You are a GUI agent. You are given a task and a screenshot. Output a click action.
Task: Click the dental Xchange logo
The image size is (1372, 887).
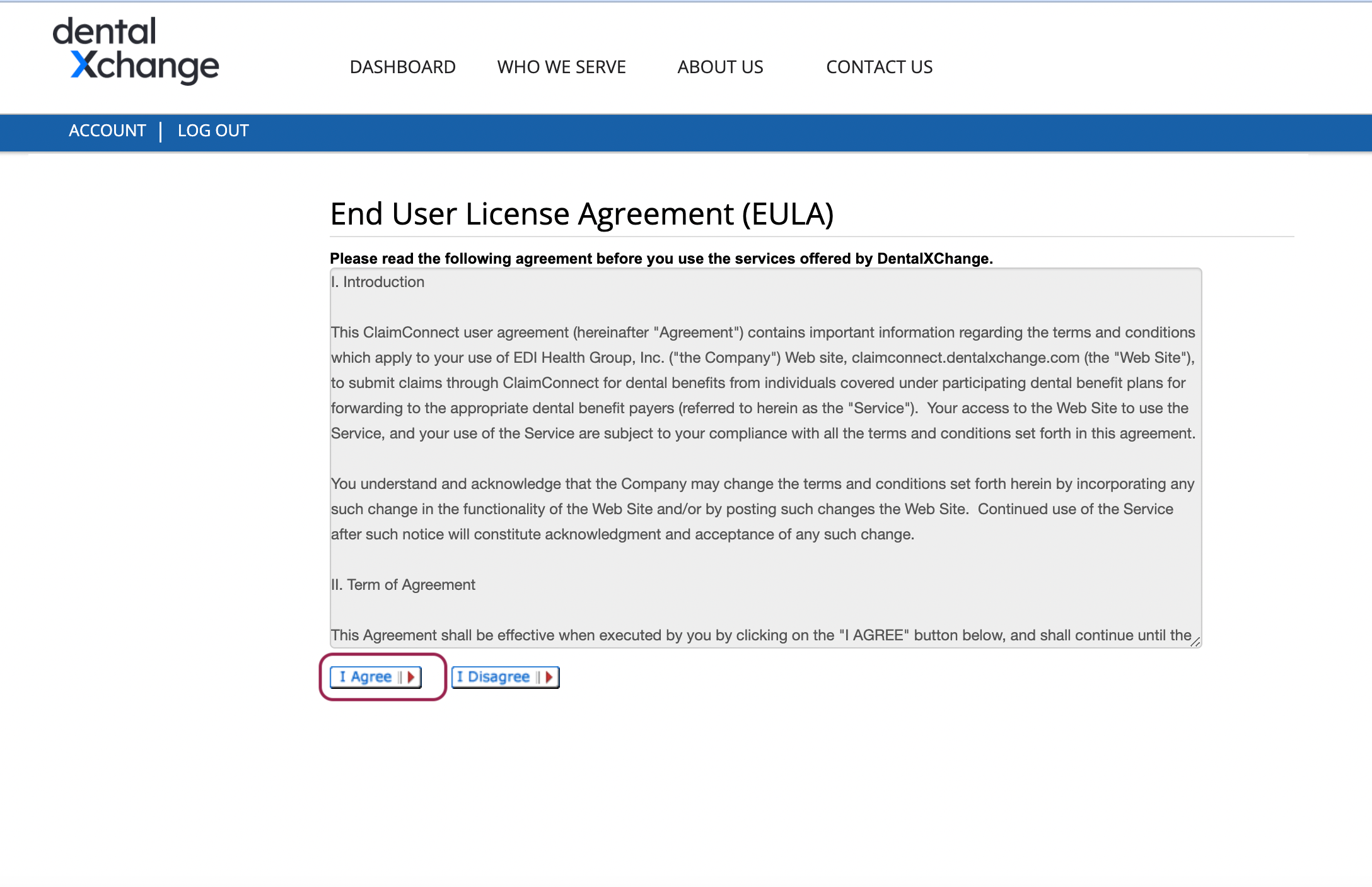[x=136, y=50]
